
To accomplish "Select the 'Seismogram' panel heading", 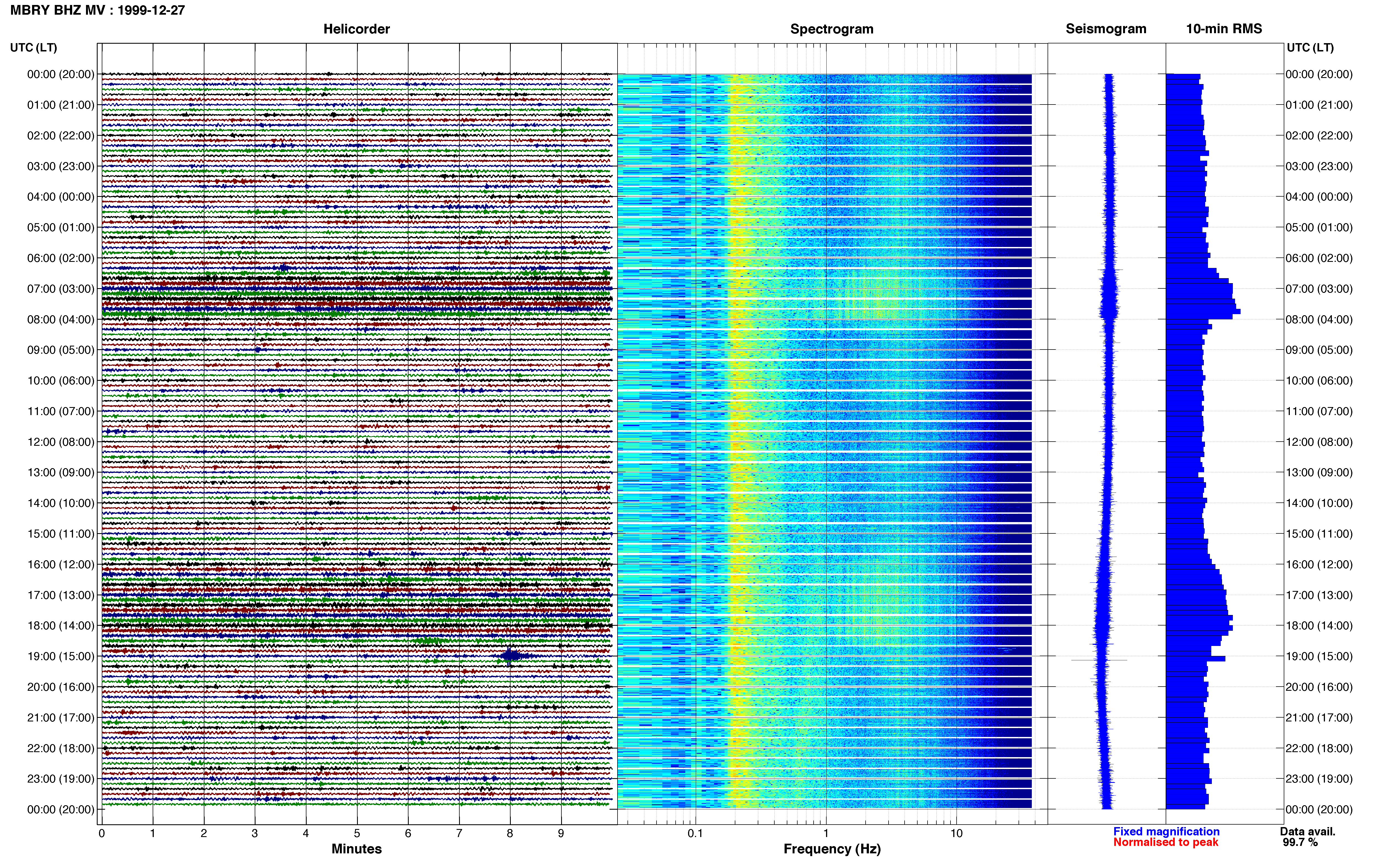I will point(1106,29).
